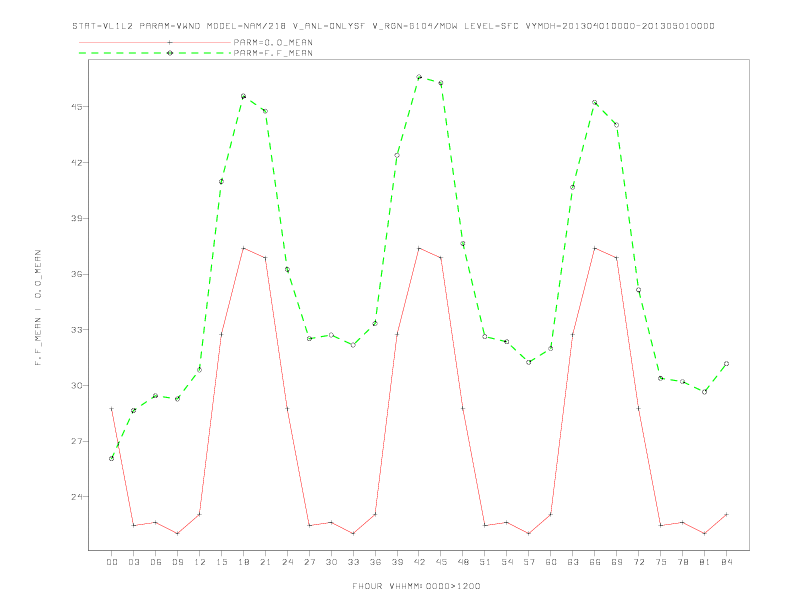Click x-axis tick label 60
Image resolution: width=792 pixels, height=612 pixels.
[551, 562]
